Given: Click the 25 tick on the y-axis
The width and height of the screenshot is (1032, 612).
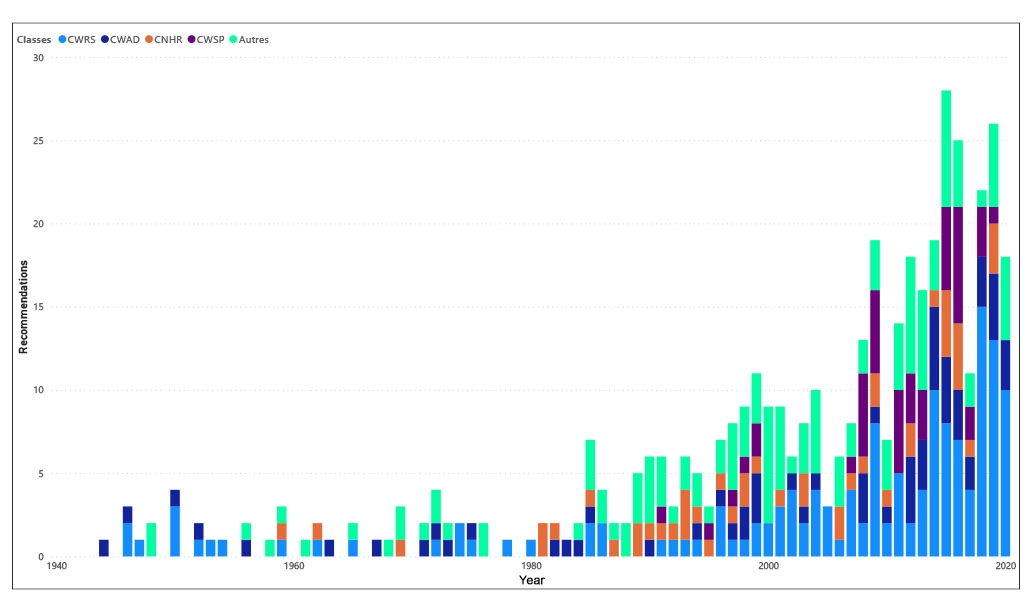Looking at the screenshot, I should point(38,141).
